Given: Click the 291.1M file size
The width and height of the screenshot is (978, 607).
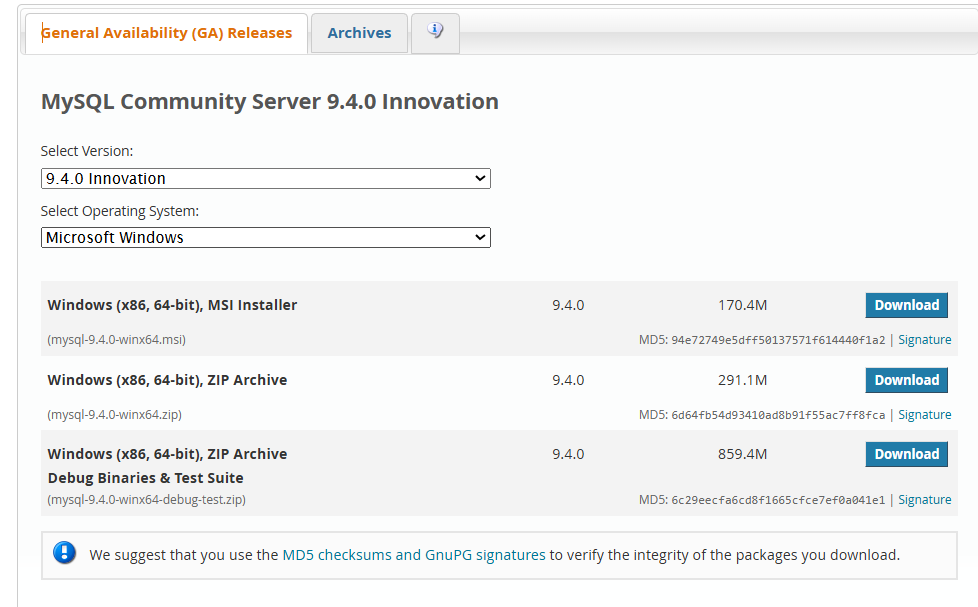Looking at the screenshot, I should pos(742,380).
